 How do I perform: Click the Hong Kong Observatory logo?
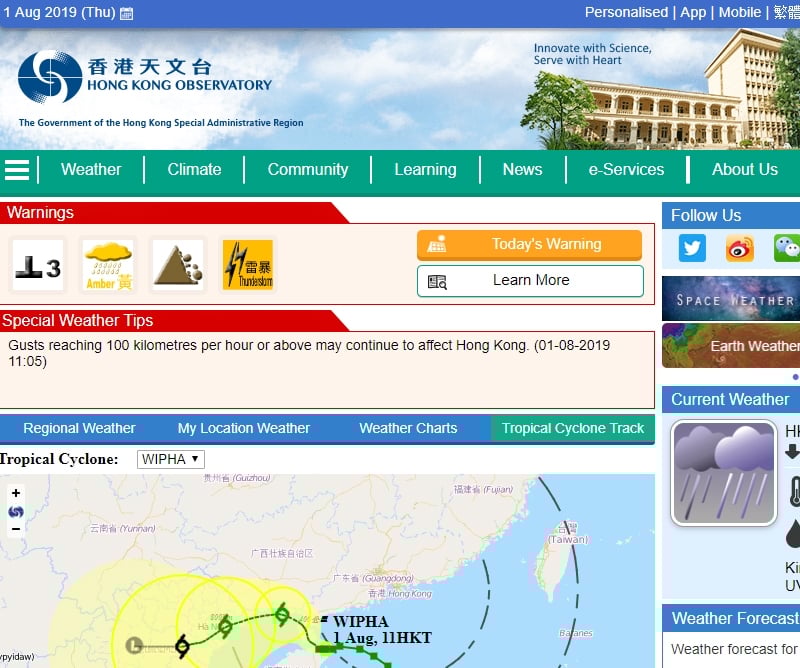coord(144,77)
